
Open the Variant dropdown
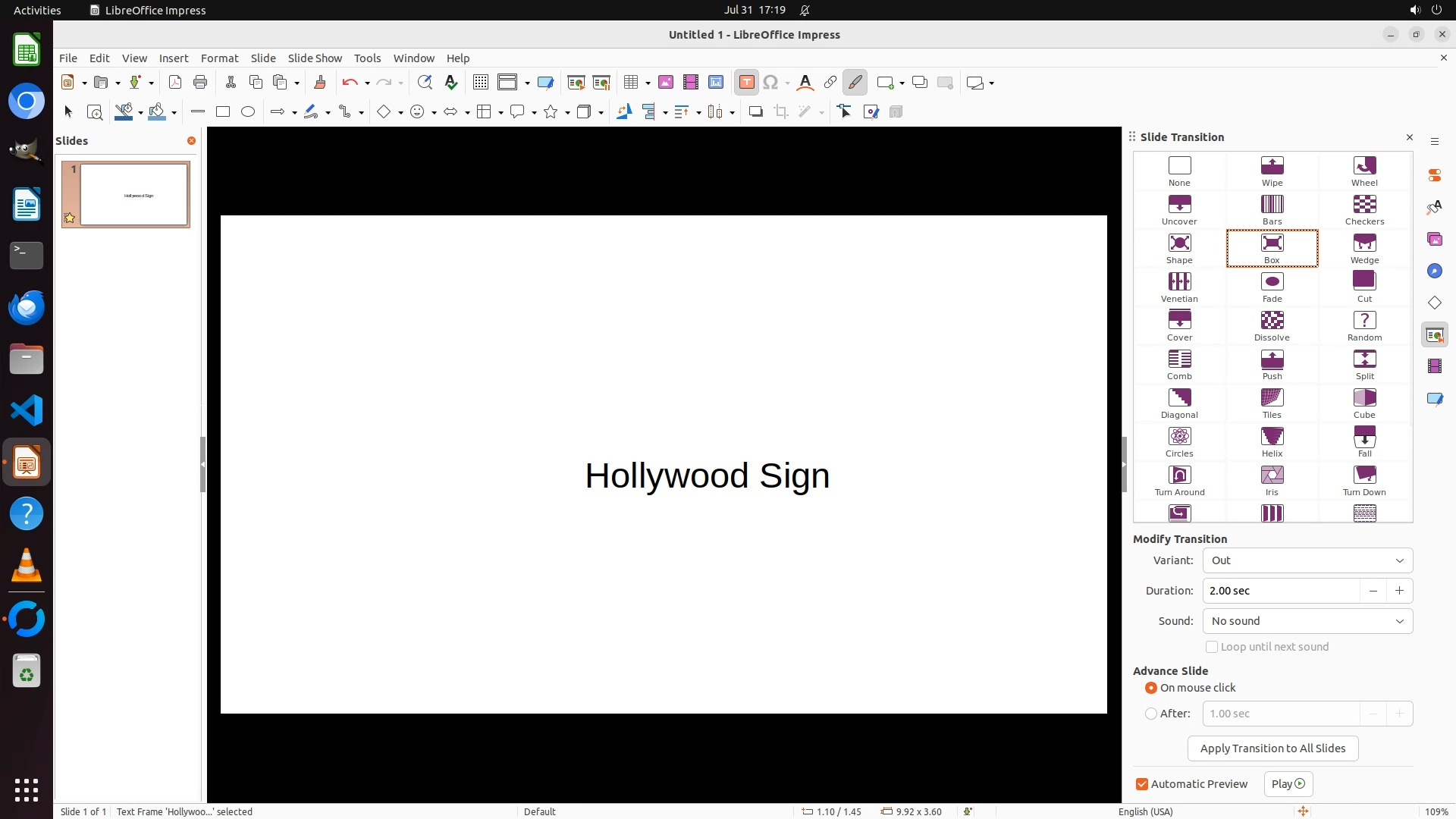tap(1307, 560)
